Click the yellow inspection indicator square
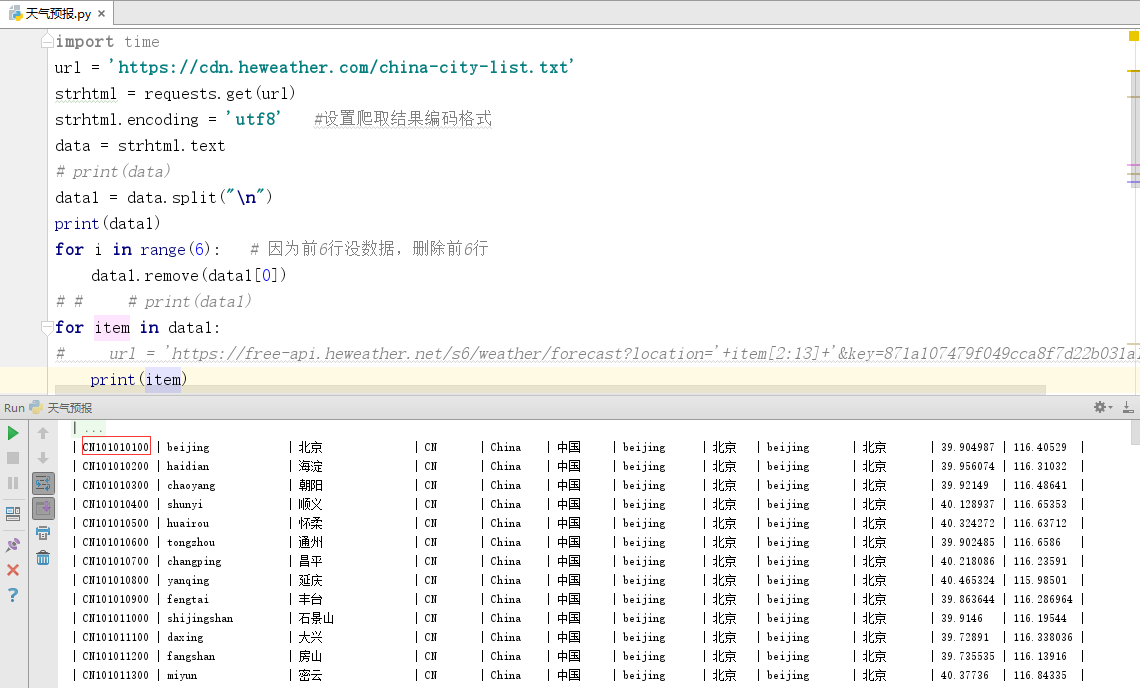Image resolution: width=1140 pixels, height=688 pixels. [1133, 36]
